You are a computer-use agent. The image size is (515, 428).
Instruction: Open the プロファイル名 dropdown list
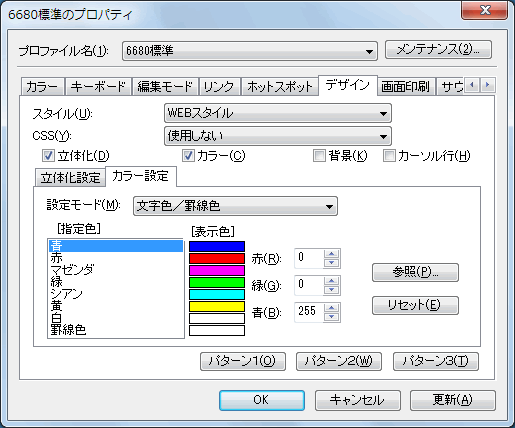(x=250, y=51)
